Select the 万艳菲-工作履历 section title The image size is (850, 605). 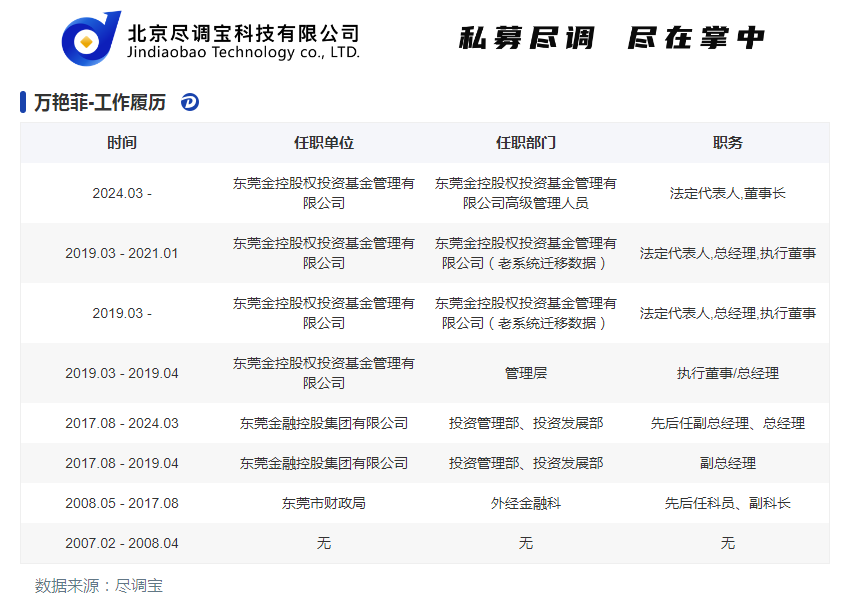coord(100,102)
